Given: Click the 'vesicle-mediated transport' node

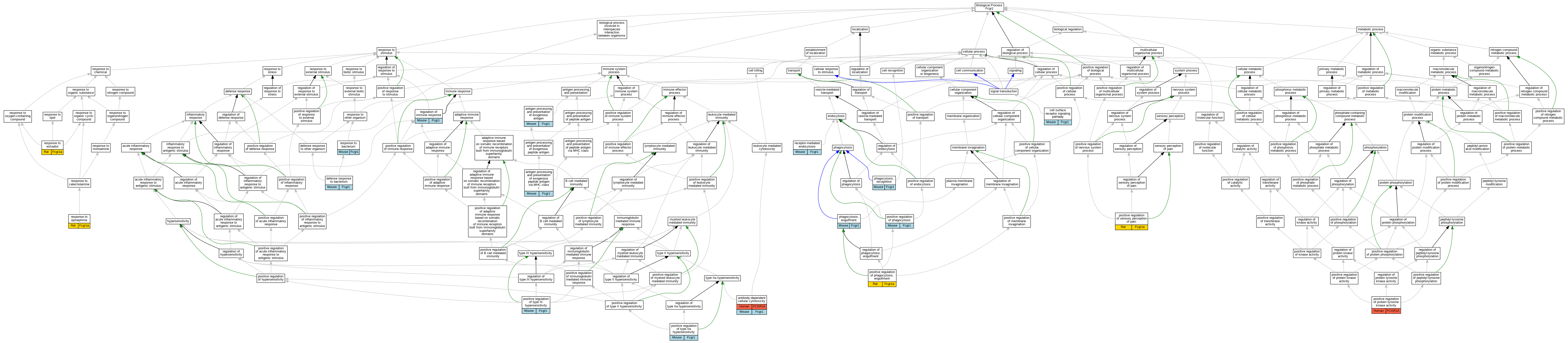Looking at the screenshot, I should pyautogui.click(x=827, y=91).
